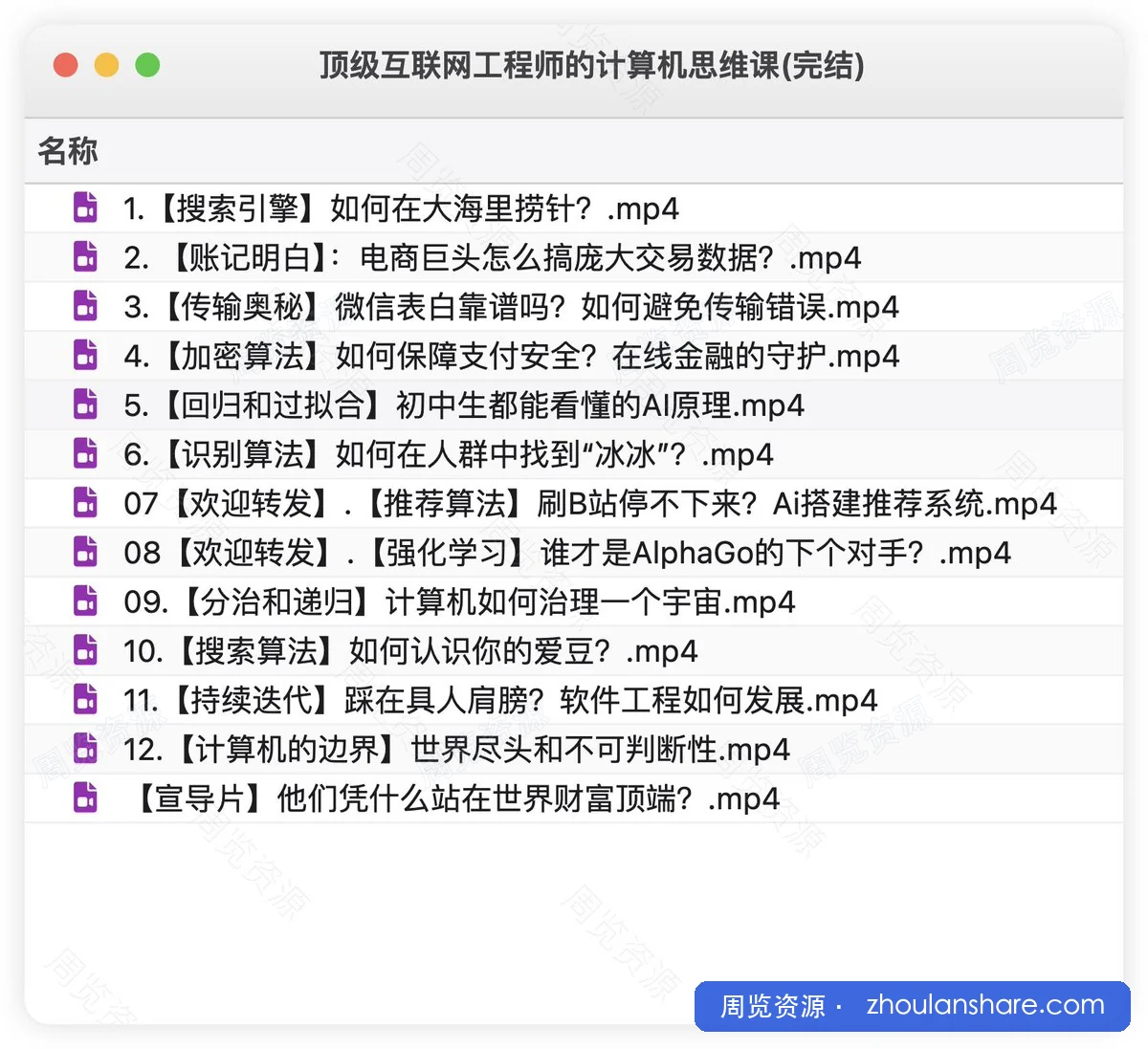Sort by the 名称 column header

tap(574, 150)
